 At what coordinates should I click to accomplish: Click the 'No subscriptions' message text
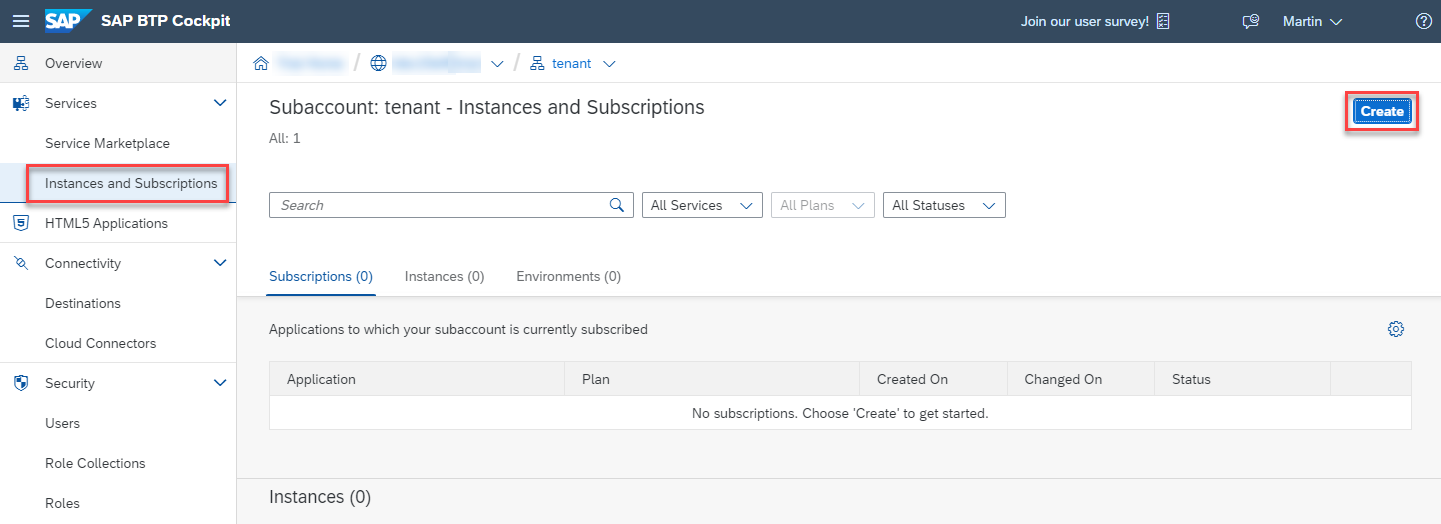(x=840, y=413)
